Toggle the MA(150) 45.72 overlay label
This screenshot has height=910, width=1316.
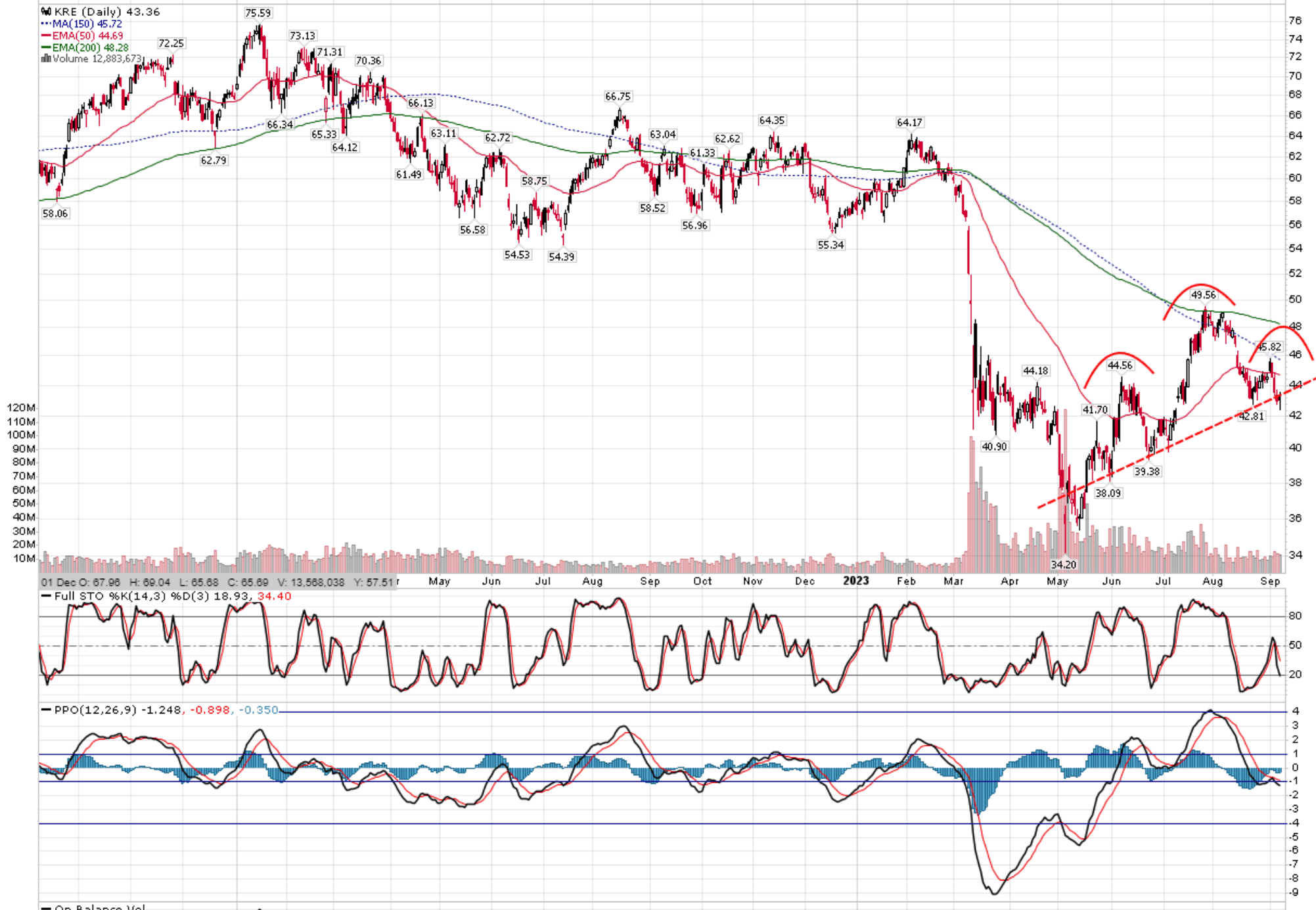click(x=89, y=23)
